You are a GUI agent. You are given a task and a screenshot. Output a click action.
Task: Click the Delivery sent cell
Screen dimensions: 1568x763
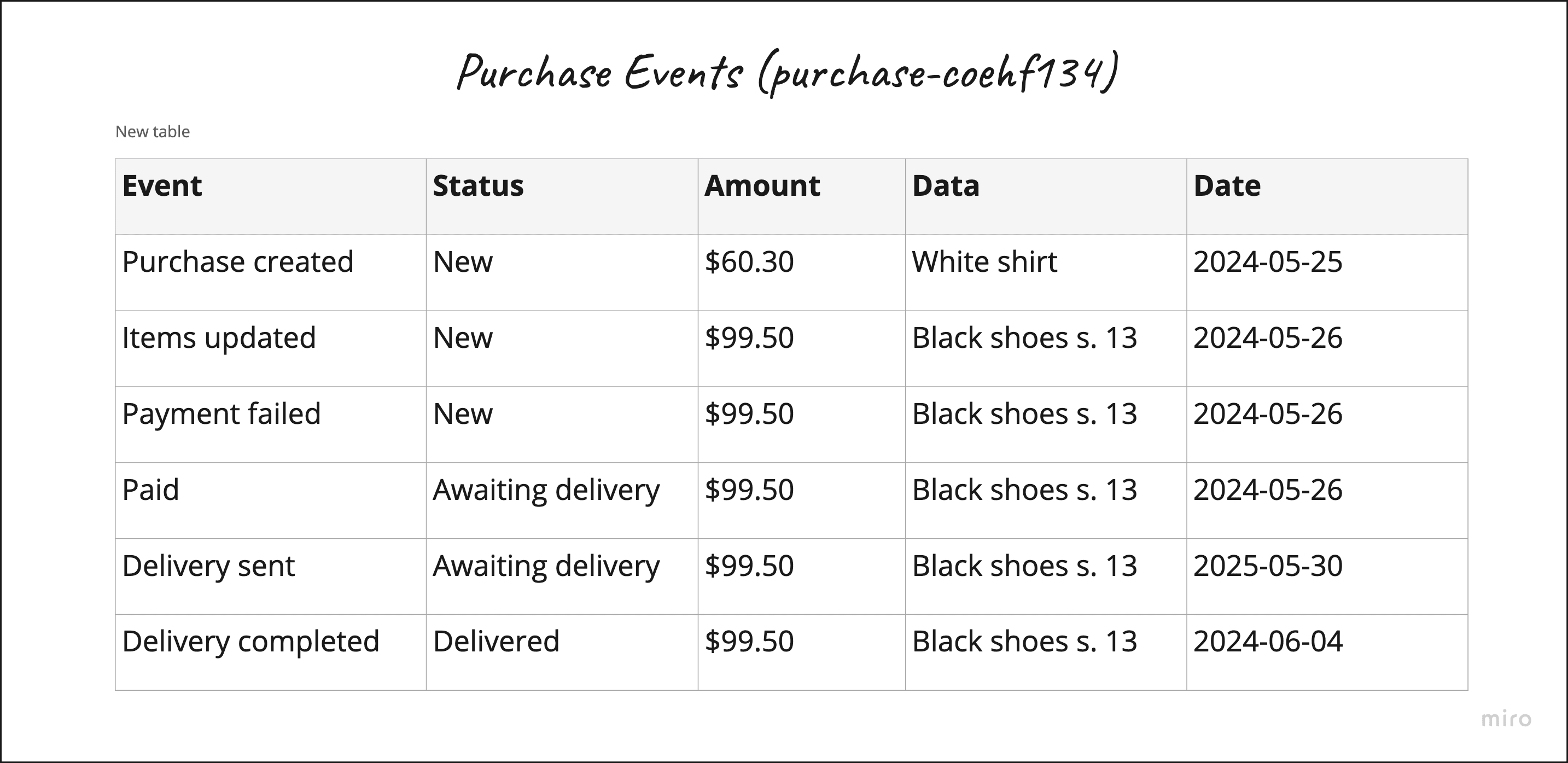[x=271, y=576]
